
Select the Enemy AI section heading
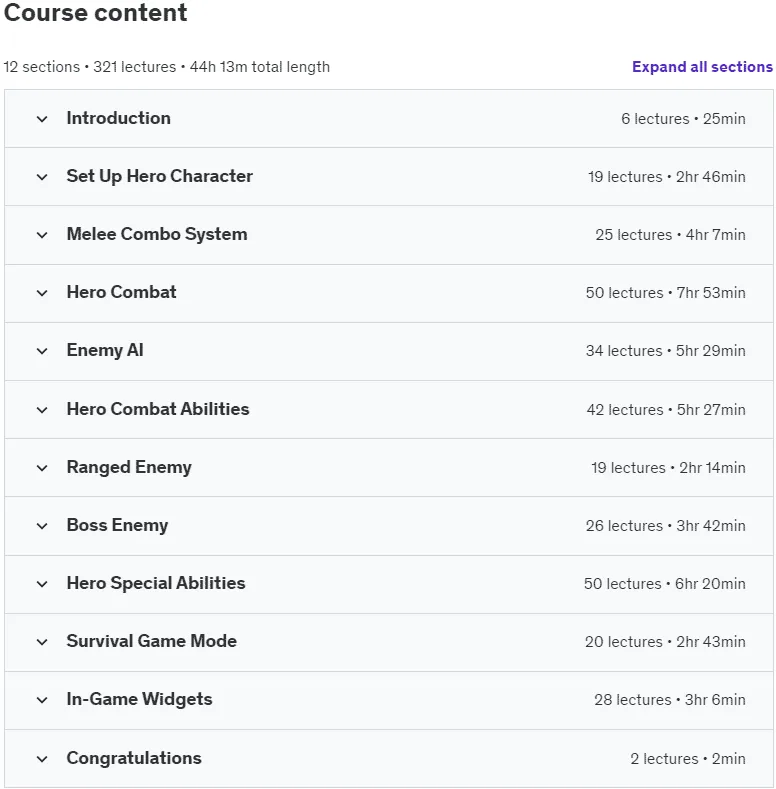[x=105, y=350]
